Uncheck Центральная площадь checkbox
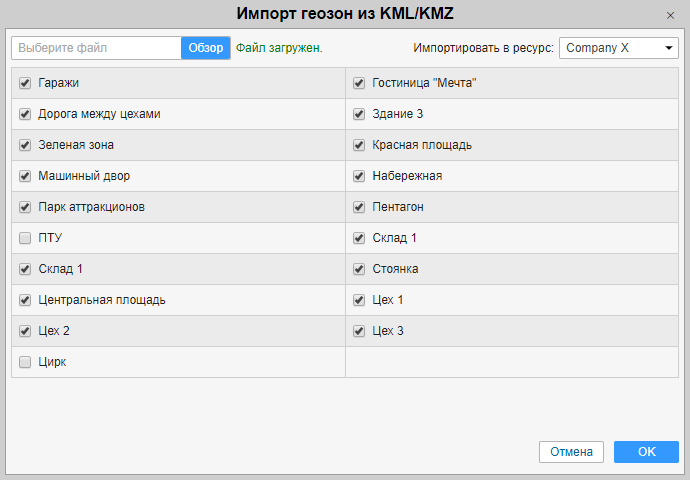690x480 pixels. tap(26, 300)
